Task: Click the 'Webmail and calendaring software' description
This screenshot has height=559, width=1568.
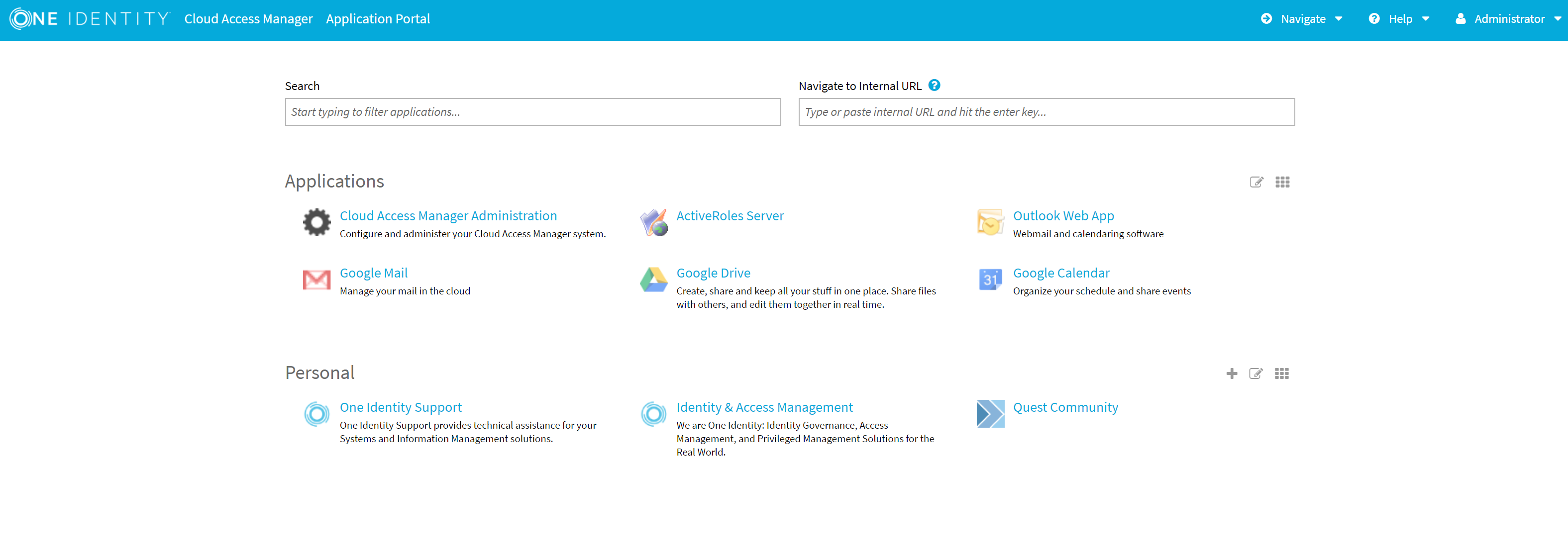Action: coord(1088,234)
